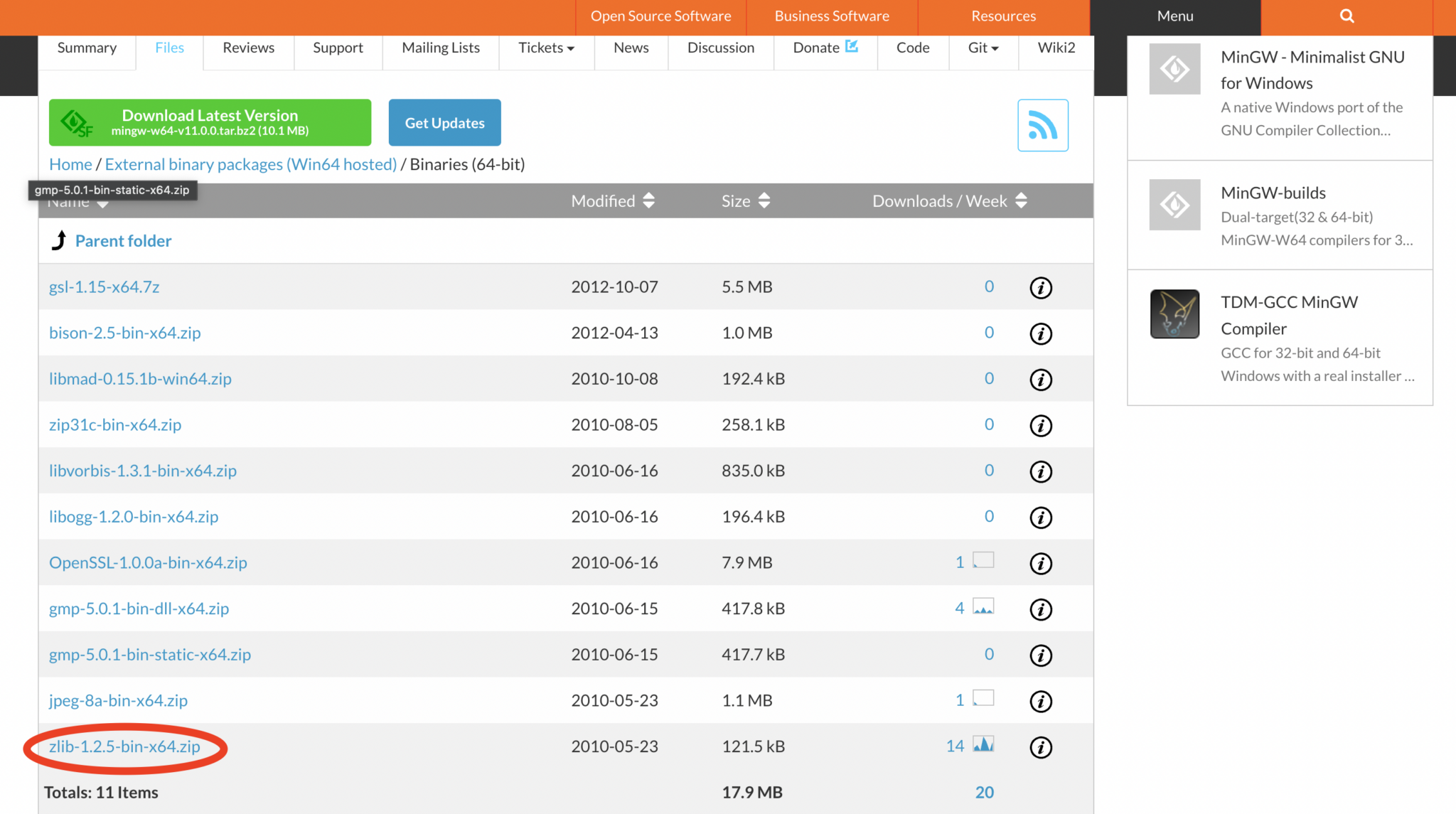Open MinGW - Minimalist GNU for Windows
This screenshot has width=1456, height=814.
pos(1312,70)
